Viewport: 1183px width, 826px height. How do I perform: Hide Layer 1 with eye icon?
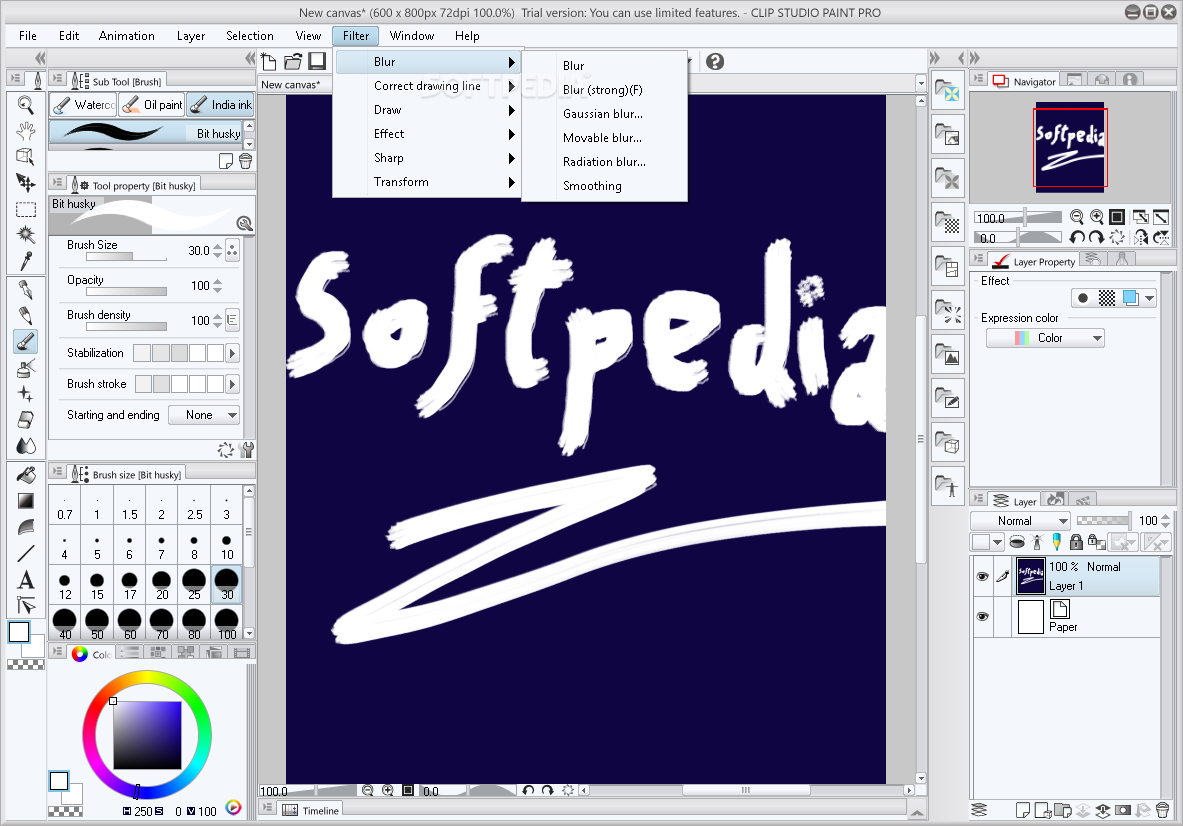tap(982, 576)
